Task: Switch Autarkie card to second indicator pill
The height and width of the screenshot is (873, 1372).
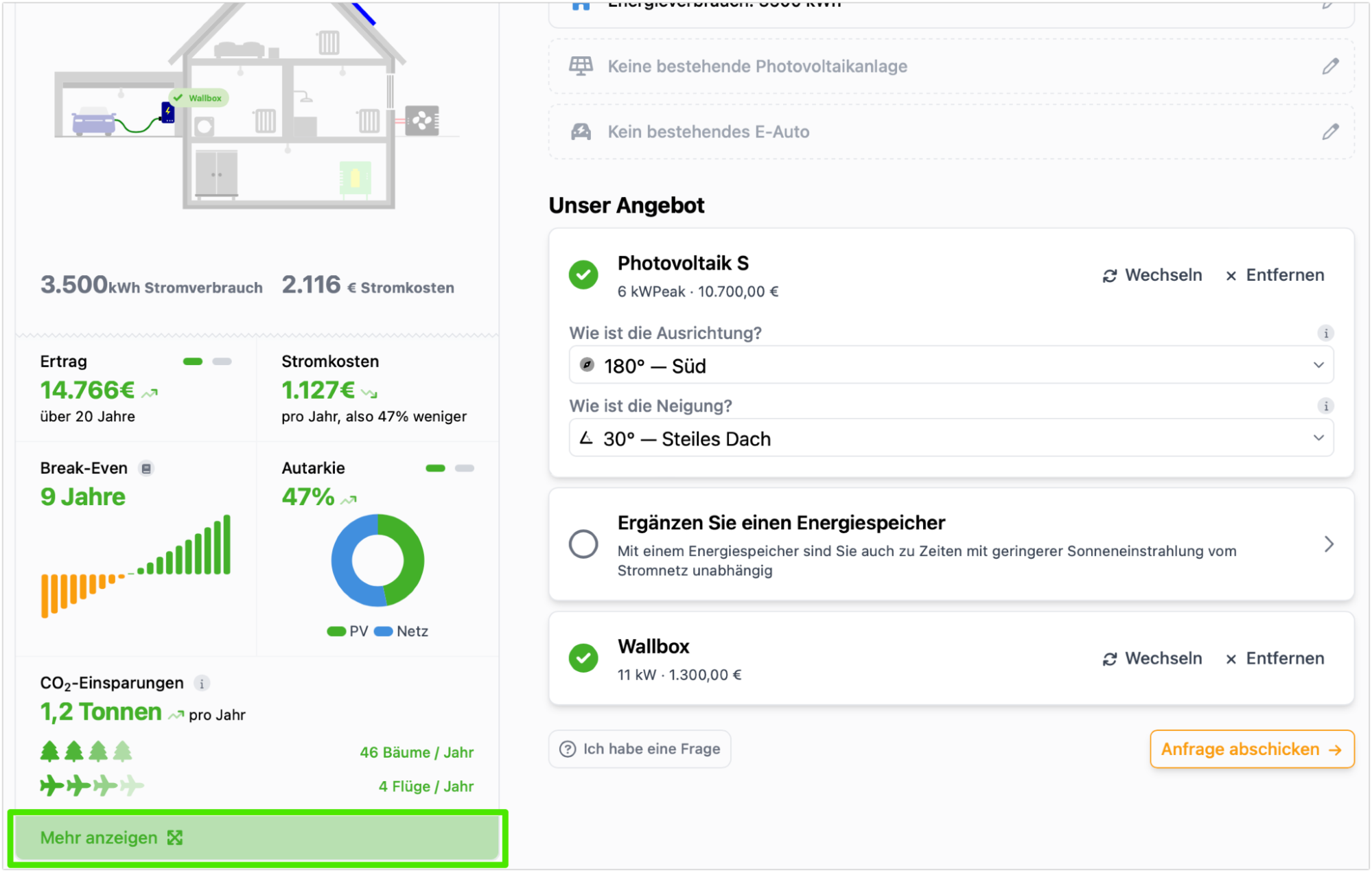Action: pos(465,469)
